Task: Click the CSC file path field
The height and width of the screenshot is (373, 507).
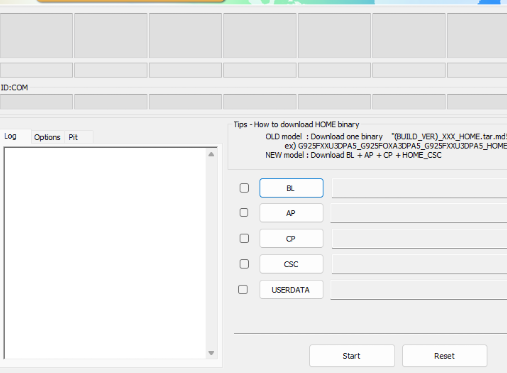Action: tap(419, 264)
